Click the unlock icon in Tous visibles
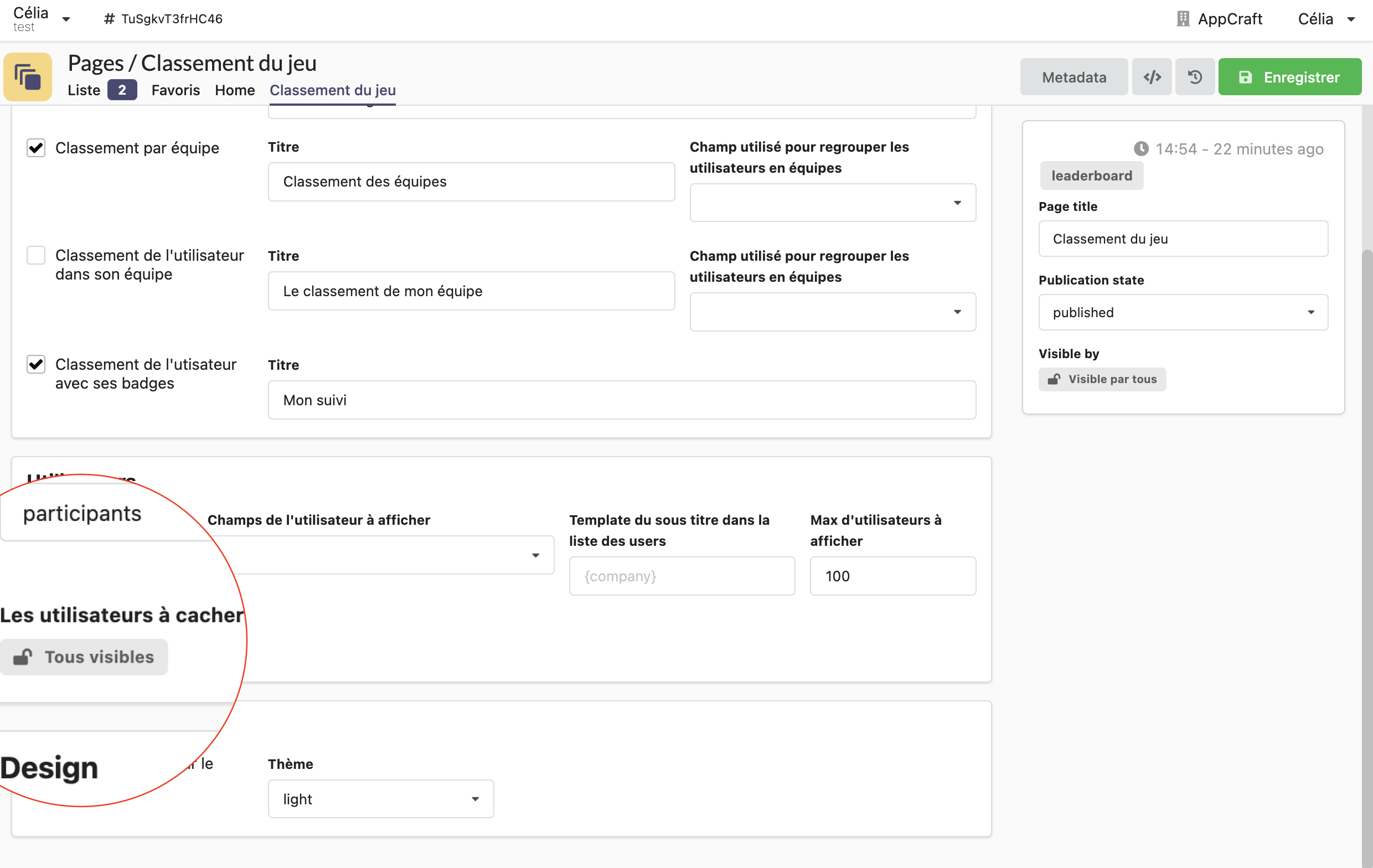 click(23, 657)
